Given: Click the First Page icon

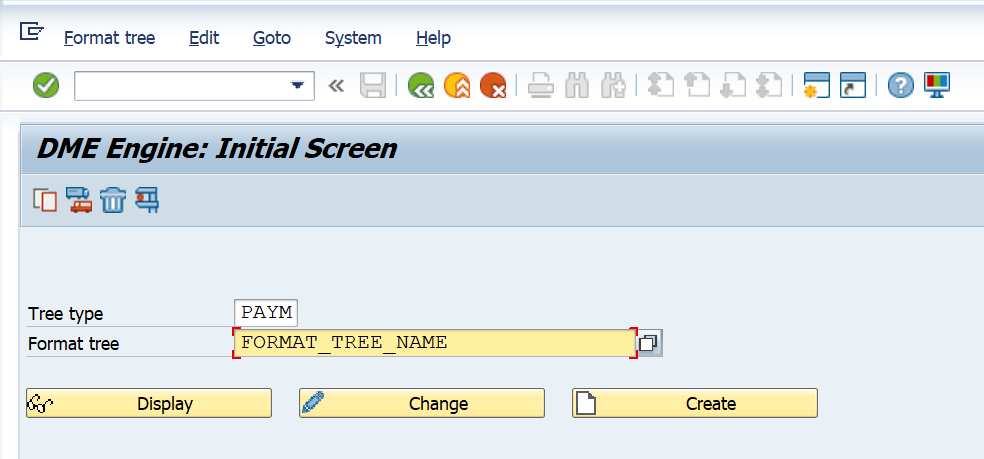Looking at the screenshot, I should click(660, 85).
